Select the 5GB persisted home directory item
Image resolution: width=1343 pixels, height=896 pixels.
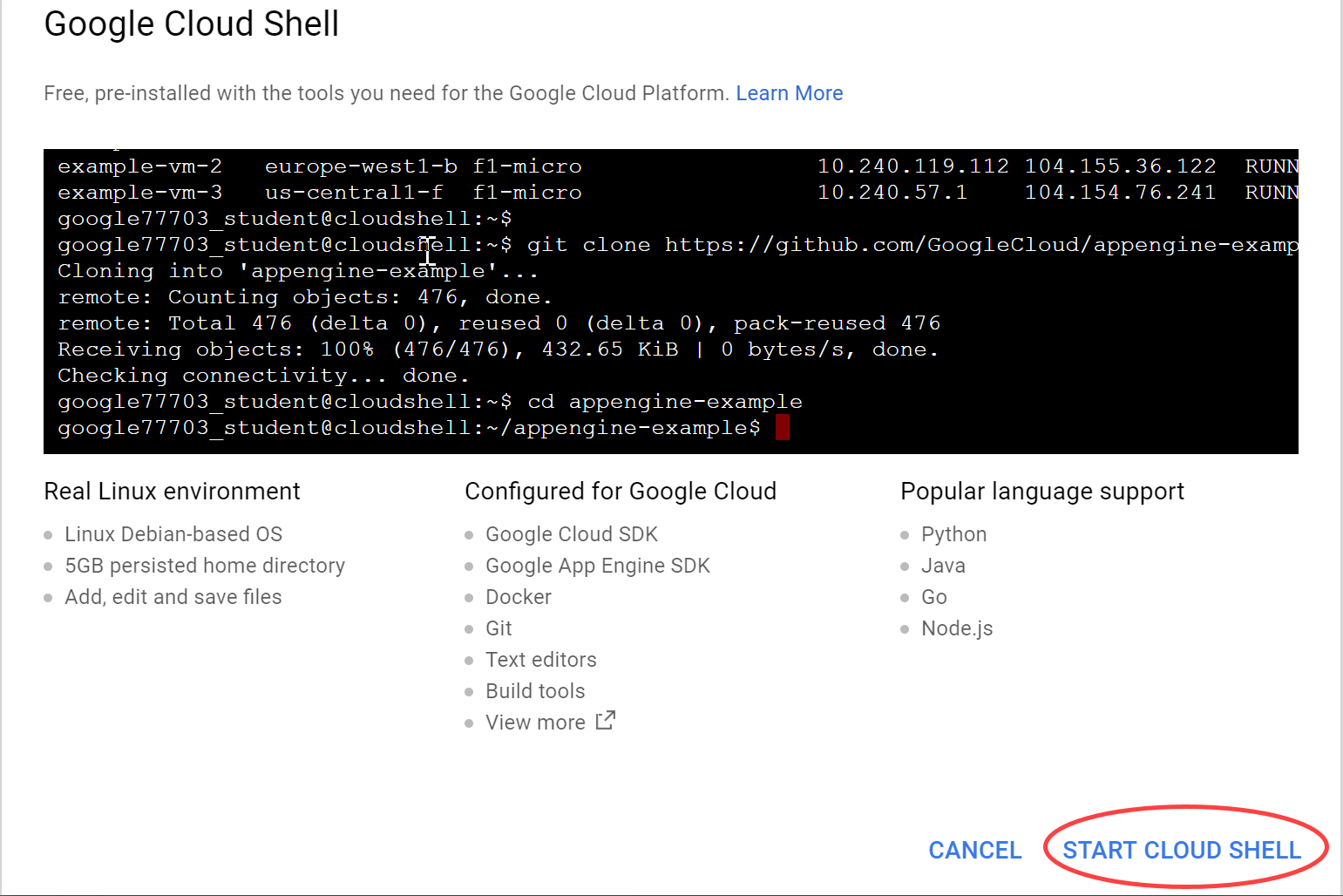[205, 566]
